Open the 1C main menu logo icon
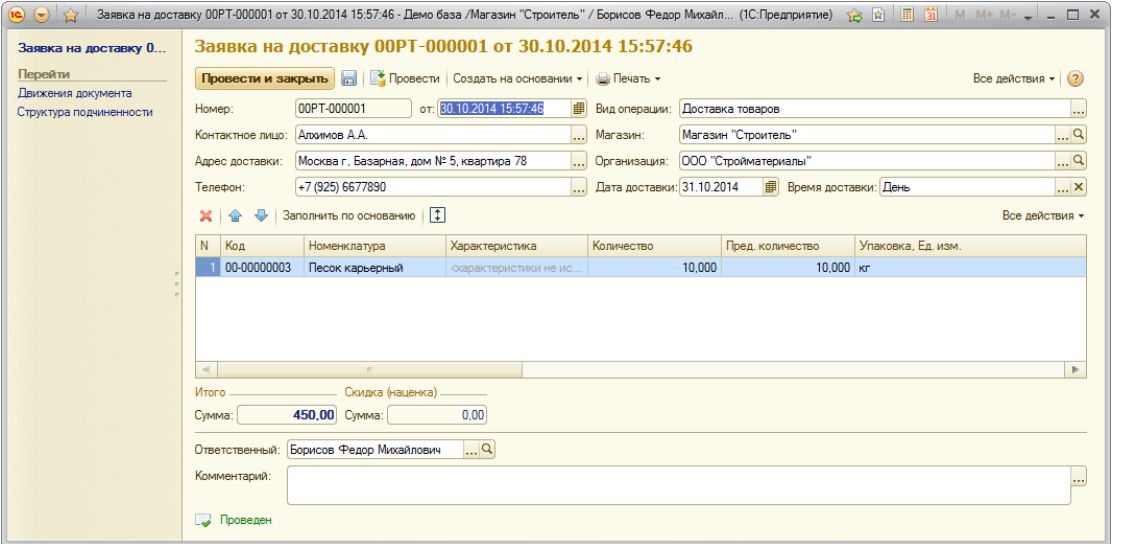The image size is (1123, 544). point(17,14)
